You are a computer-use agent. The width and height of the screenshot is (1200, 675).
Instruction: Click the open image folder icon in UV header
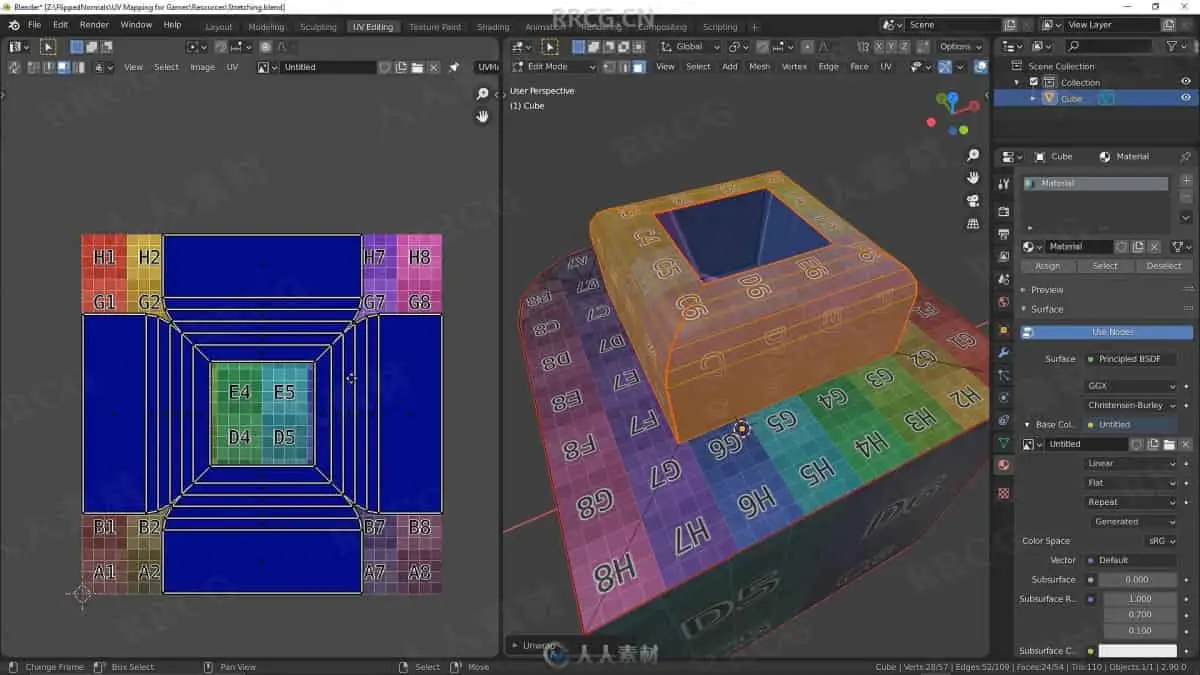[417, 67]
